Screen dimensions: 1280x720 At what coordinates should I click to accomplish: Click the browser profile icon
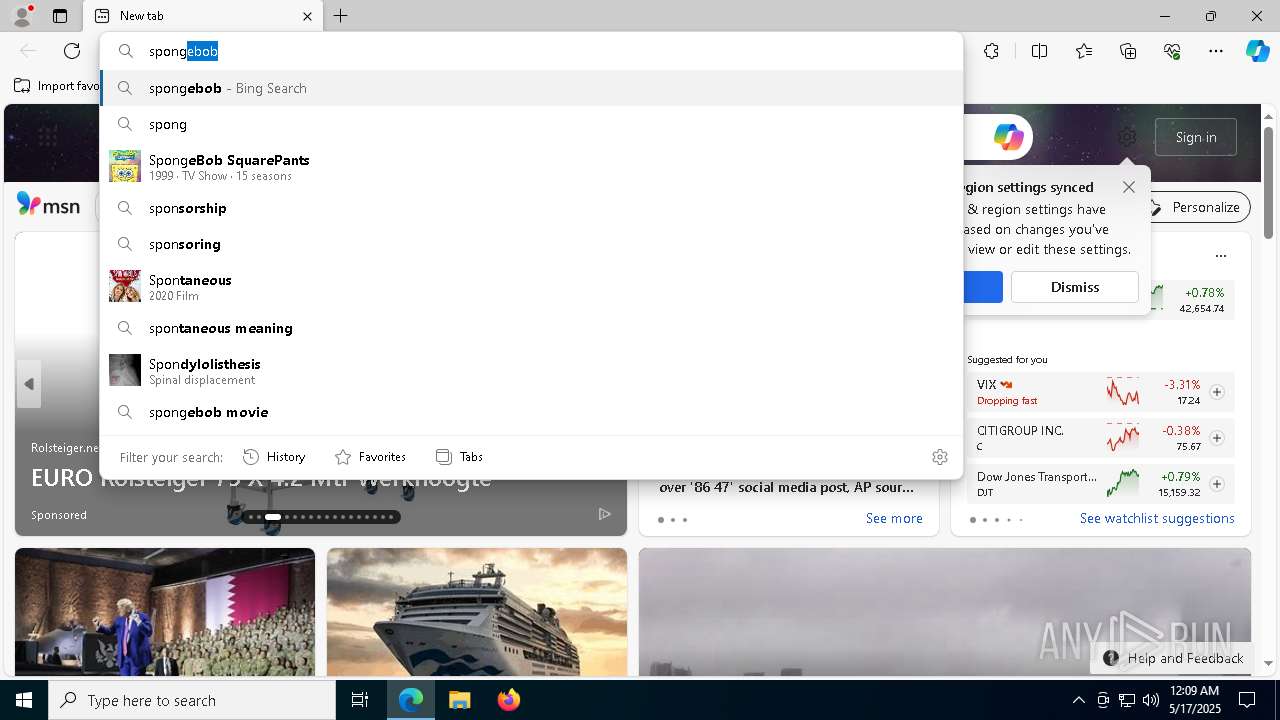click(x=22, y=15)
